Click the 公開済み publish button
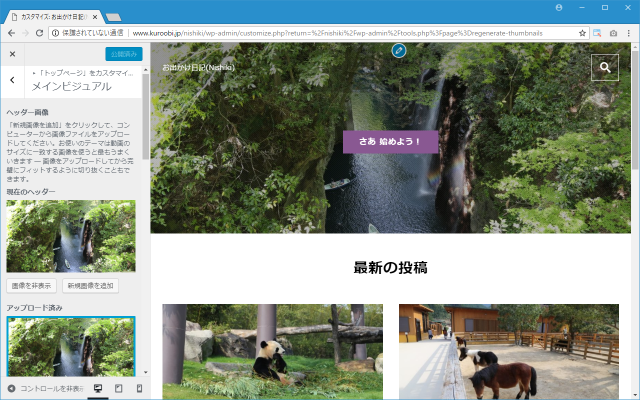640x400 pixels. 123,54
